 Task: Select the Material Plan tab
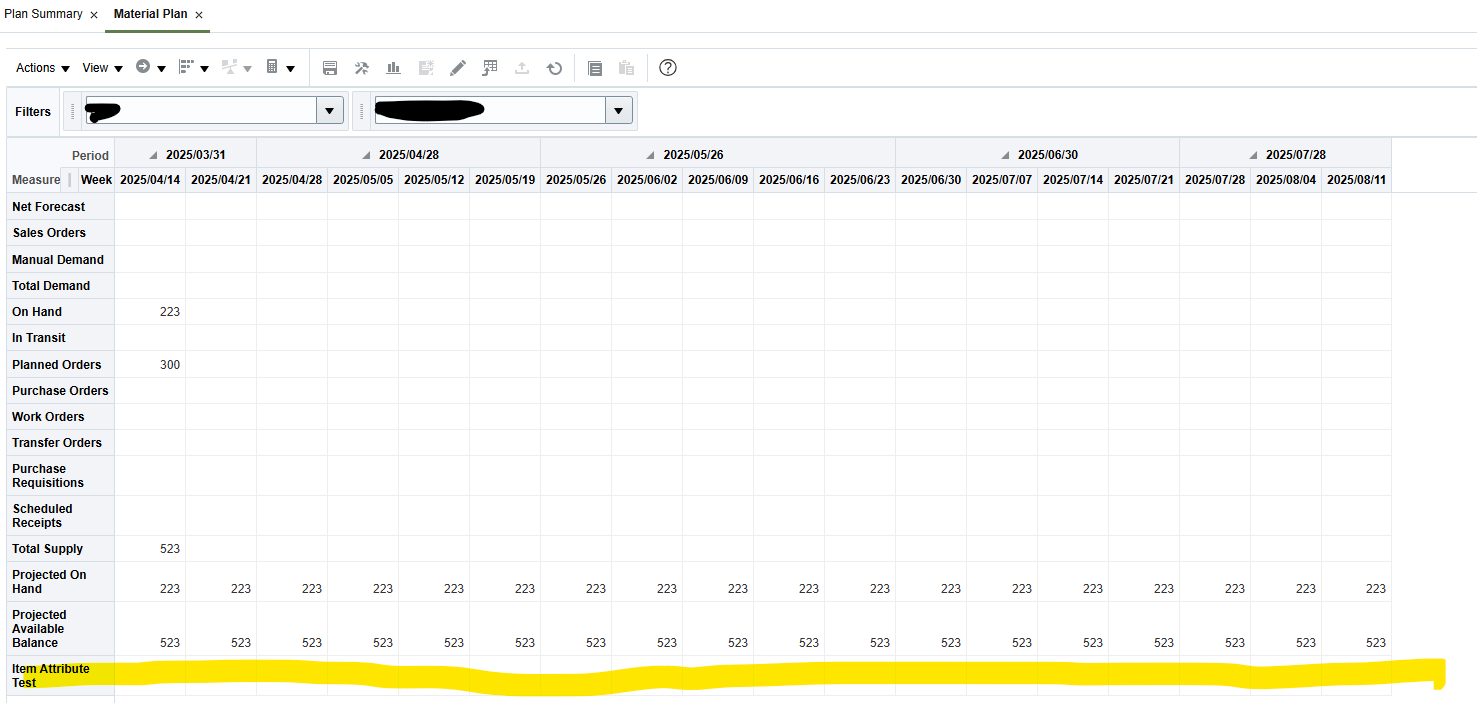pos(150,14)
